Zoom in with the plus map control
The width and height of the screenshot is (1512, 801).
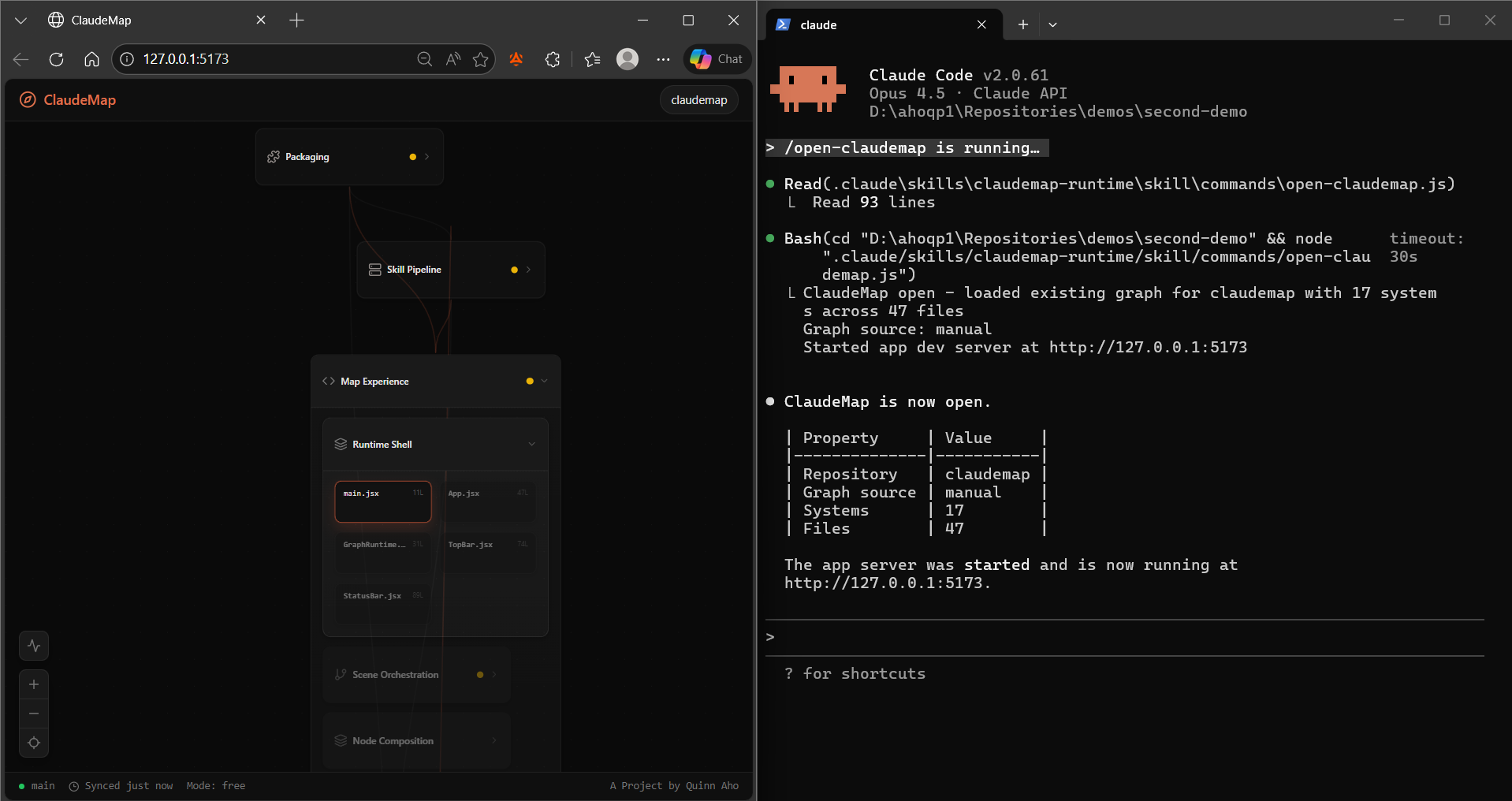coord(34,684)
